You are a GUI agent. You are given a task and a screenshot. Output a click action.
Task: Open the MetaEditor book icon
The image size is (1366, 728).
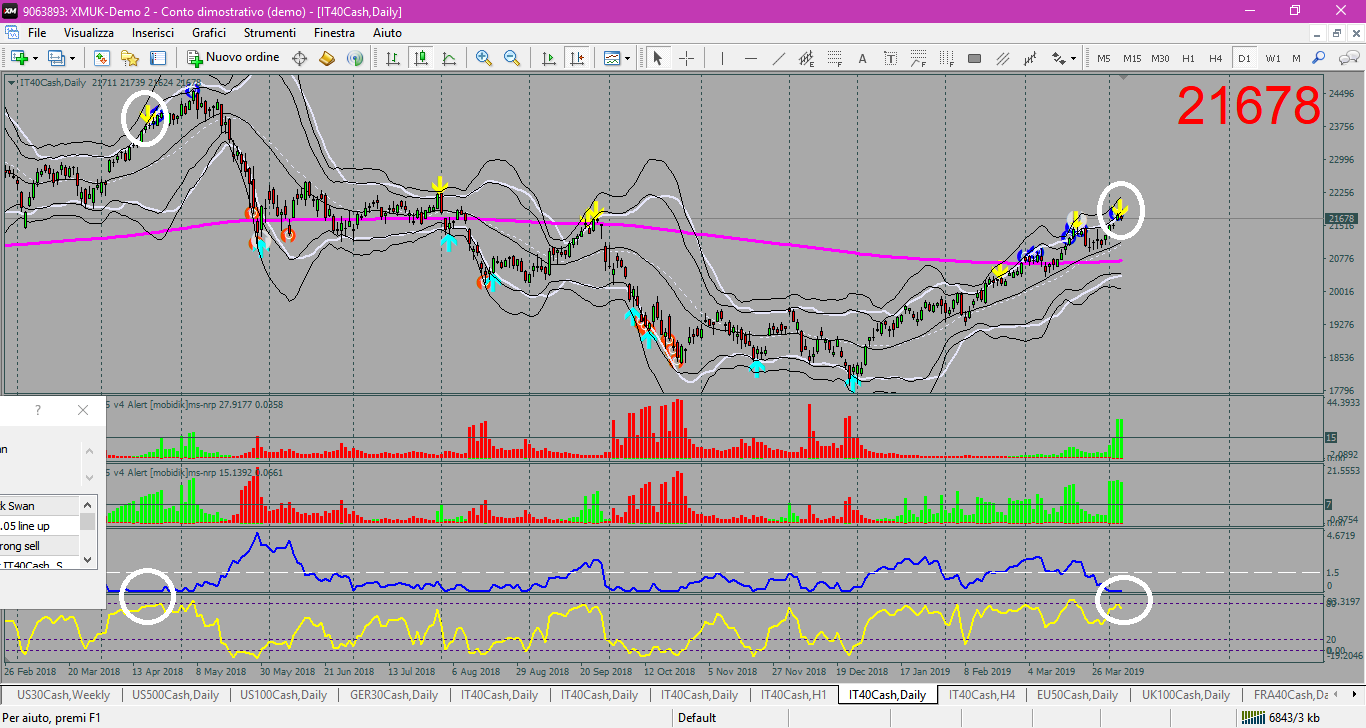(x=327, y=58)
